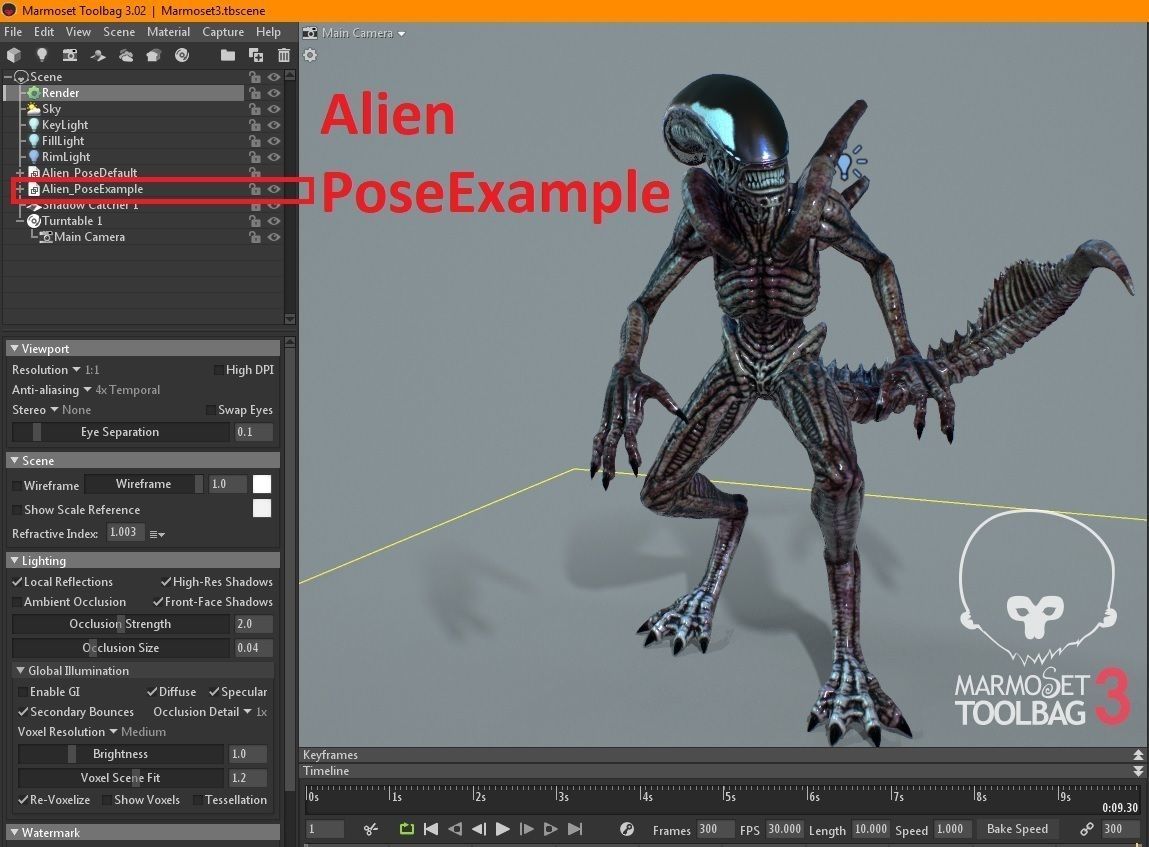Add a turntable from the toolbar
The height and width of the screenshot is (847, 1149).
(182, 55)
